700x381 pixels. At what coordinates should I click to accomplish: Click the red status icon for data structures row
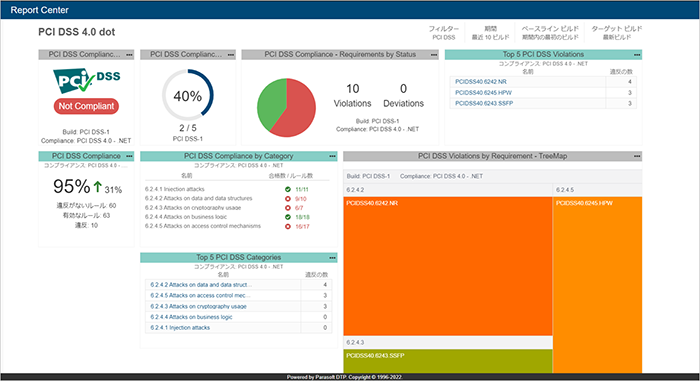[x=288, y=199]
